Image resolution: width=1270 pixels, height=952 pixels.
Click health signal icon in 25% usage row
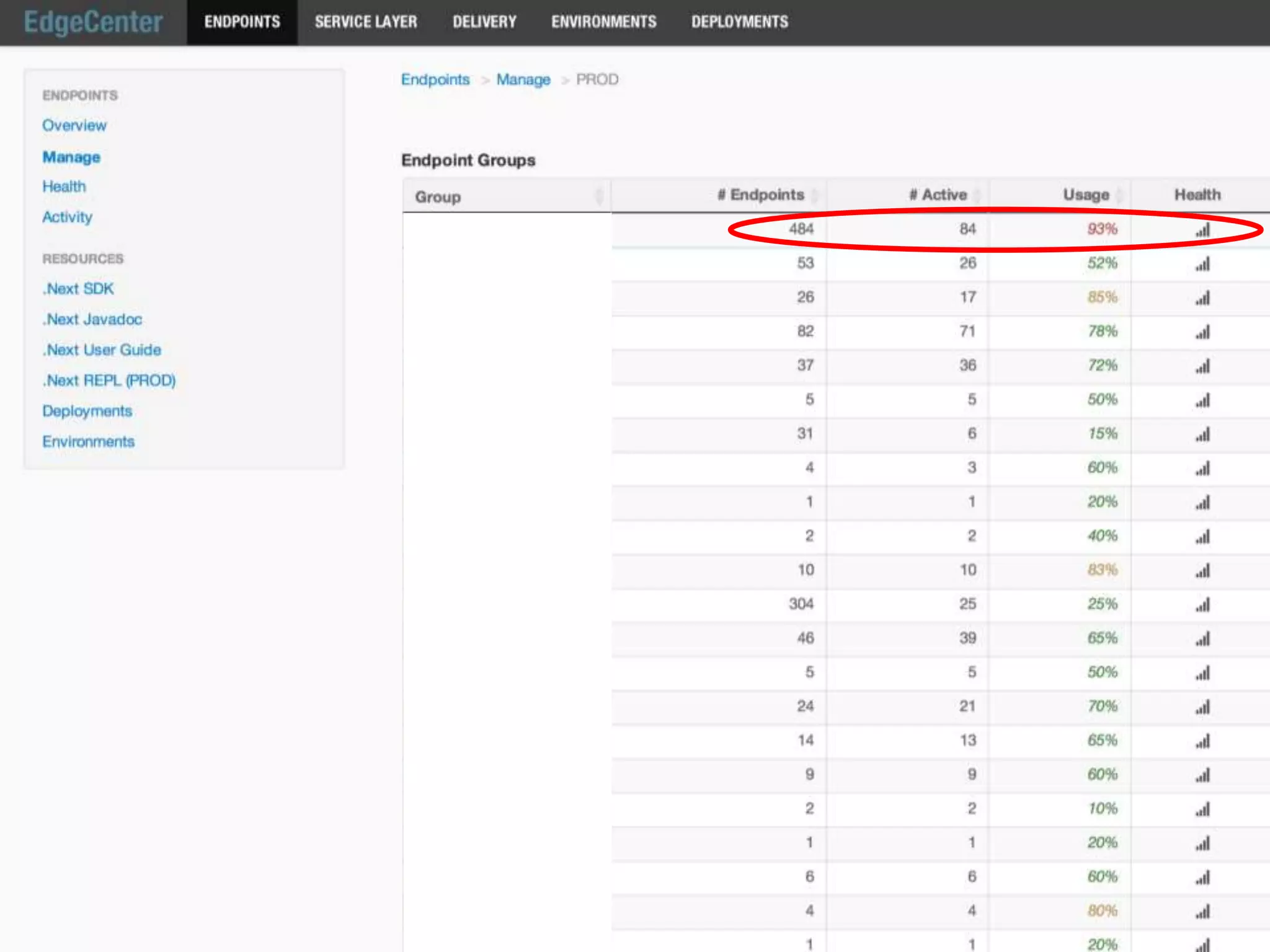click(x=1202, y=605)
